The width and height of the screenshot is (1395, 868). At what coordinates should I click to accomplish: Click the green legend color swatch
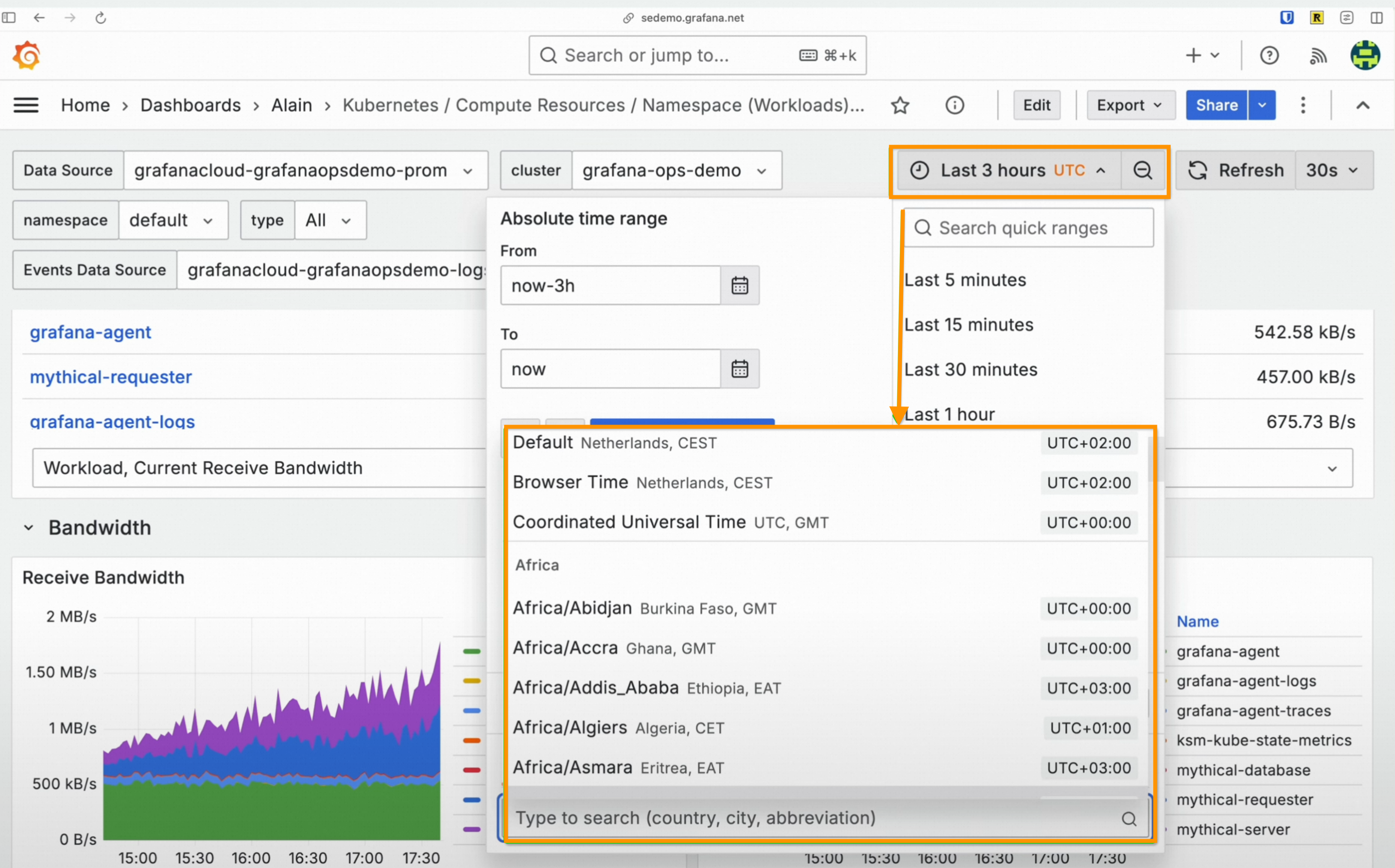[x=471, y=651]
